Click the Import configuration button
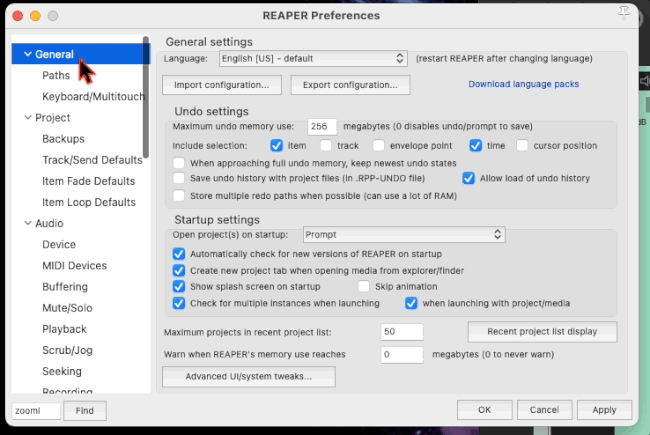This screenshot has width=650, height=435. click(222, 85)
